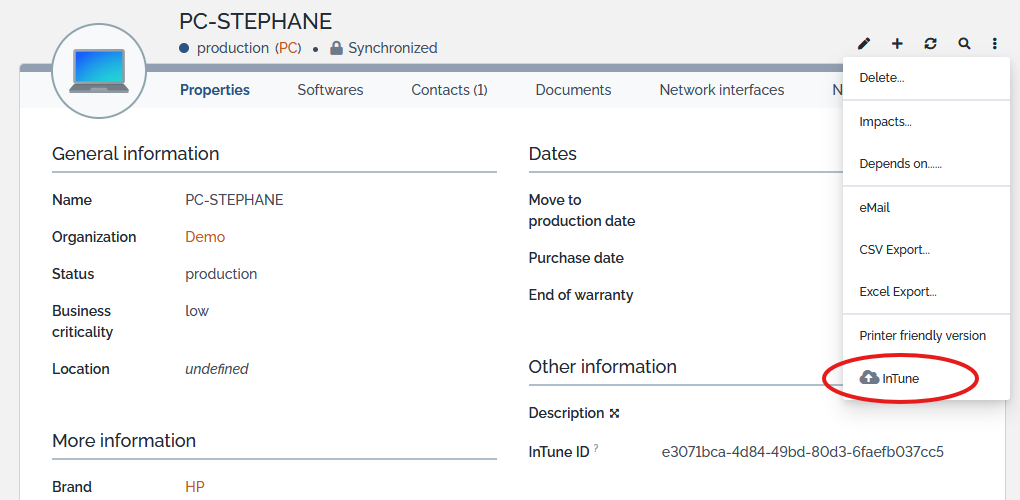The height and width of the screenshot is (500, 1020).
Task: Click the InTune ID help question mark
Action: click(596, 449)
